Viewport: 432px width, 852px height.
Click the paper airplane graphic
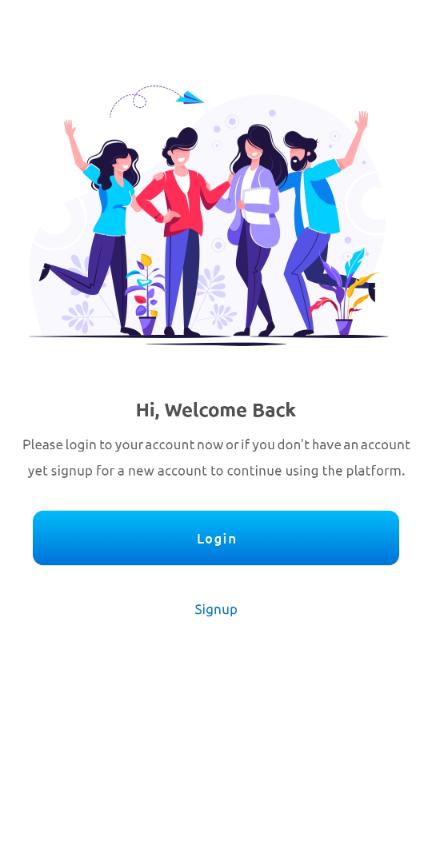click(x=190, y=97)
